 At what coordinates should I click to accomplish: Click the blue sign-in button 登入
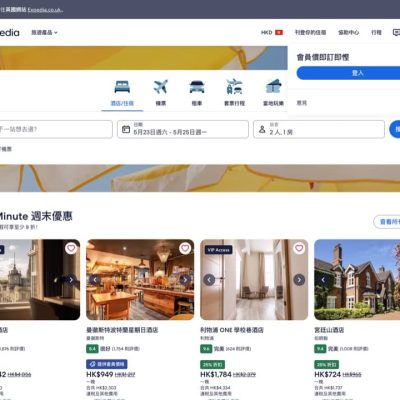pos(348,73)
